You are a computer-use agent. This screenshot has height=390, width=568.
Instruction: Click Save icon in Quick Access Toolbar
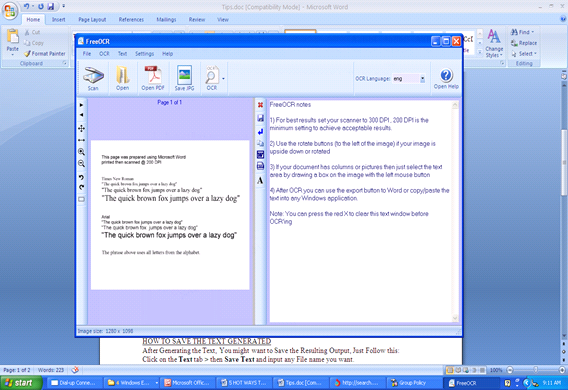click(x=51, y=7)
